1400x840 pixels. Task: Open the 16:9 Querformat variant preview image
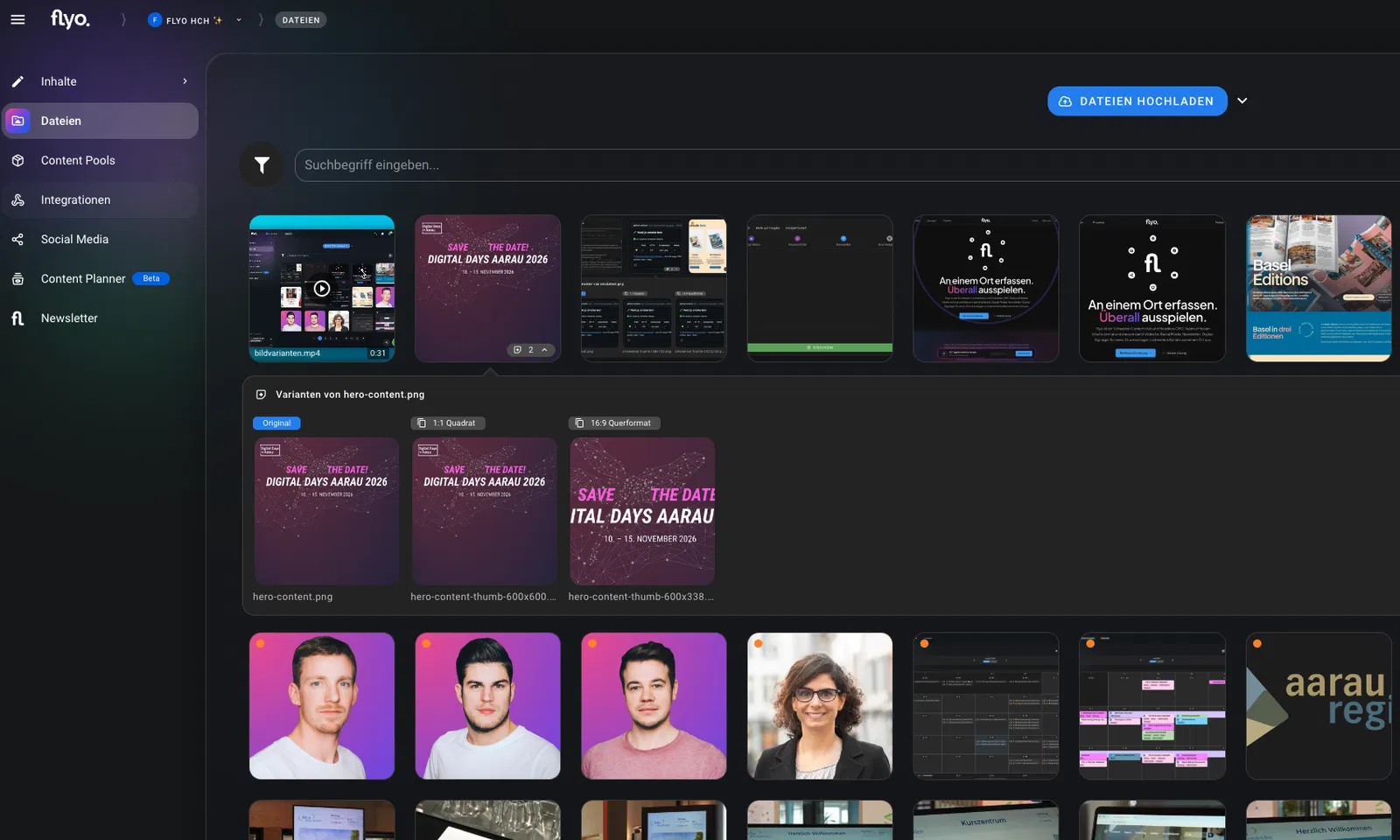(642, 511)
